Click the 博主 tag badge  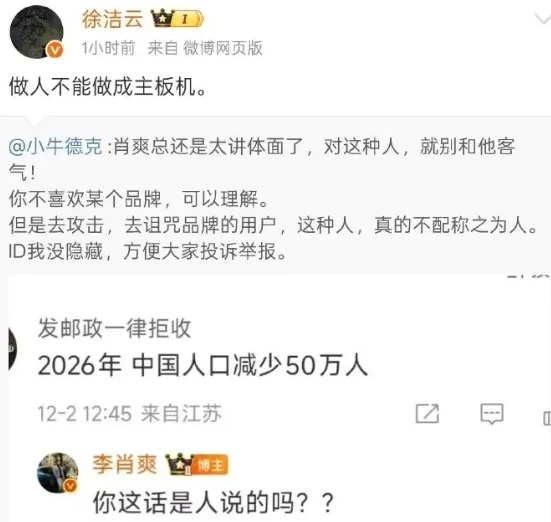coord(211,465)
